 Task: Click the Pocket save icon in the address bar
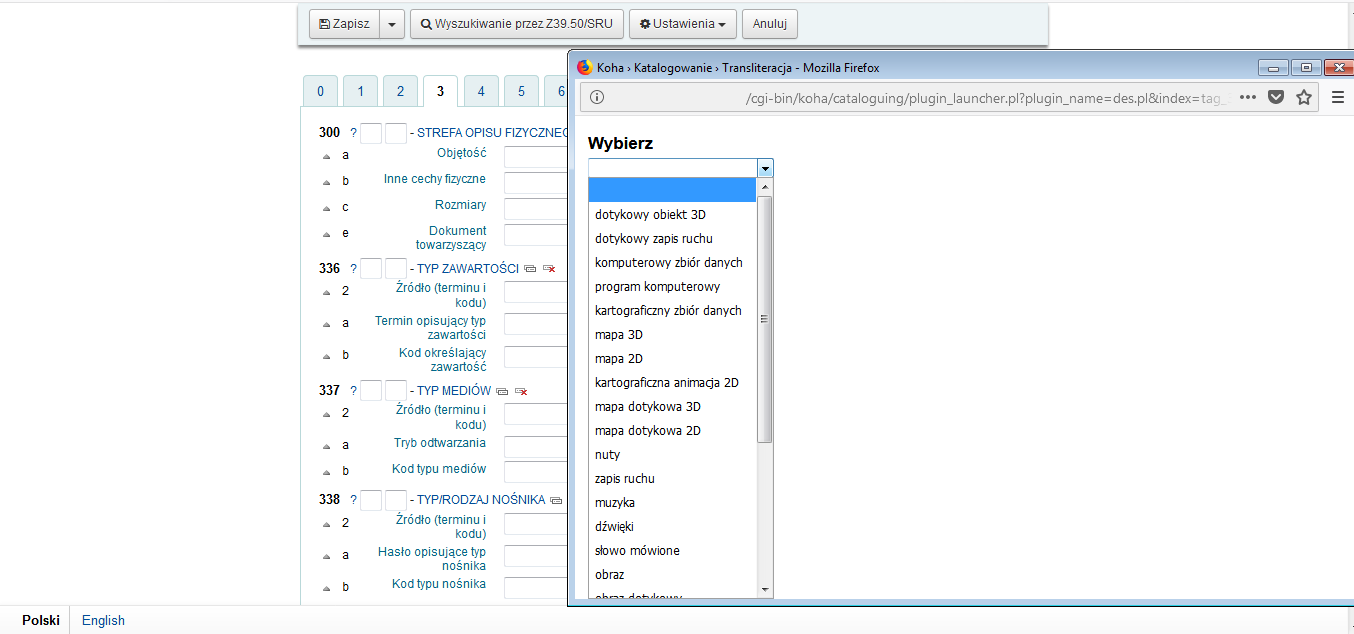1276,97
